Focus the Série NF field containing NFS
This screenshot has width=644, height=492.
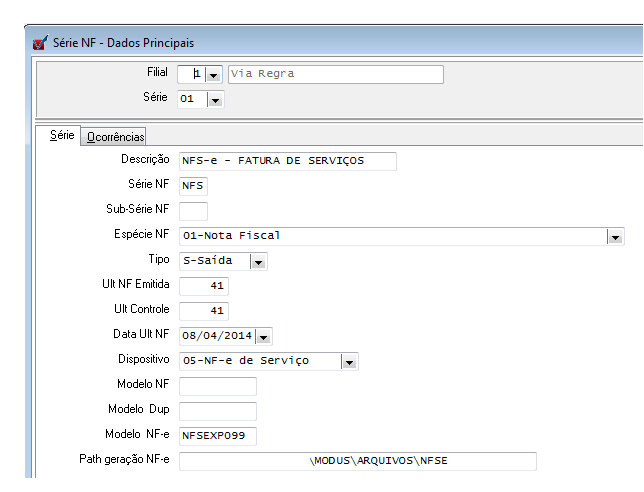pos(193,186)
